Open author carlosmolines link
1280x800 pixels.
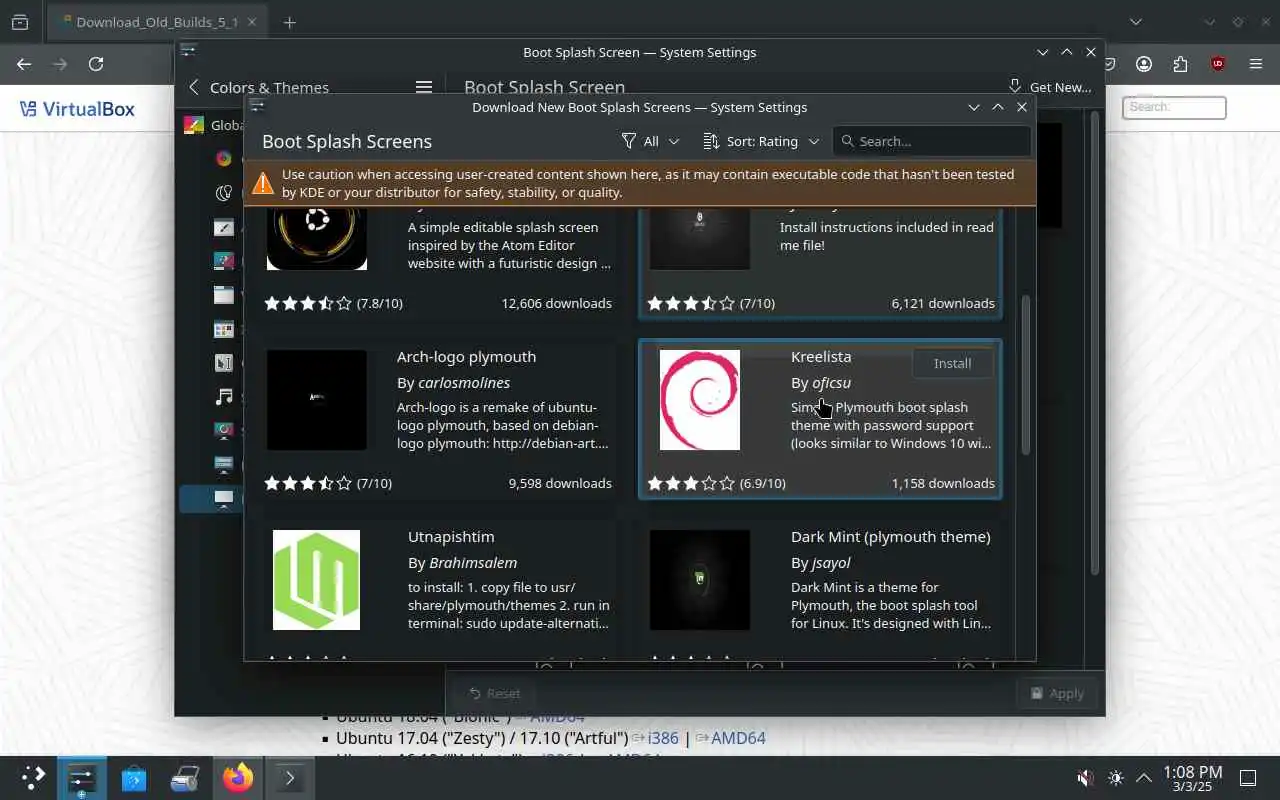click(x=464, y=383)
